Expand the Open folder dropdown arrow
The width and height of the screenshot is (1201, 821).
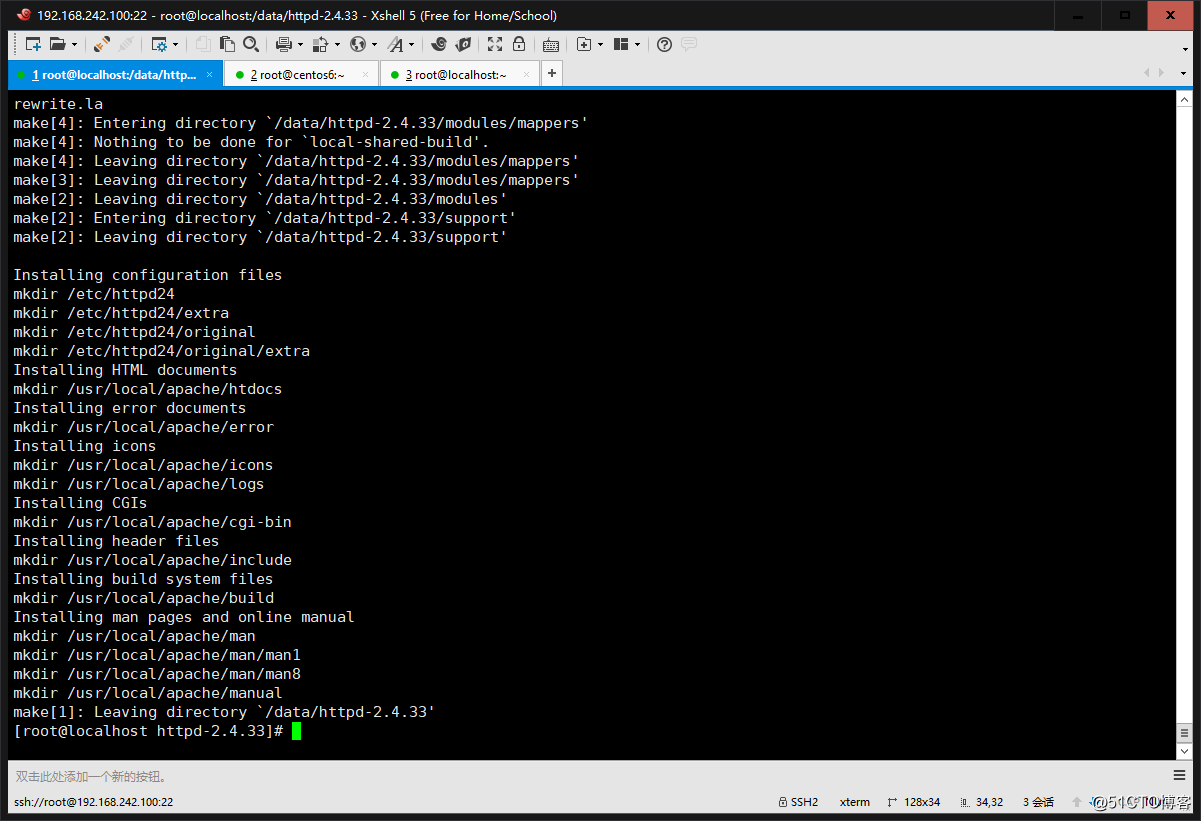pyautogui.click(x=74, y=44)
